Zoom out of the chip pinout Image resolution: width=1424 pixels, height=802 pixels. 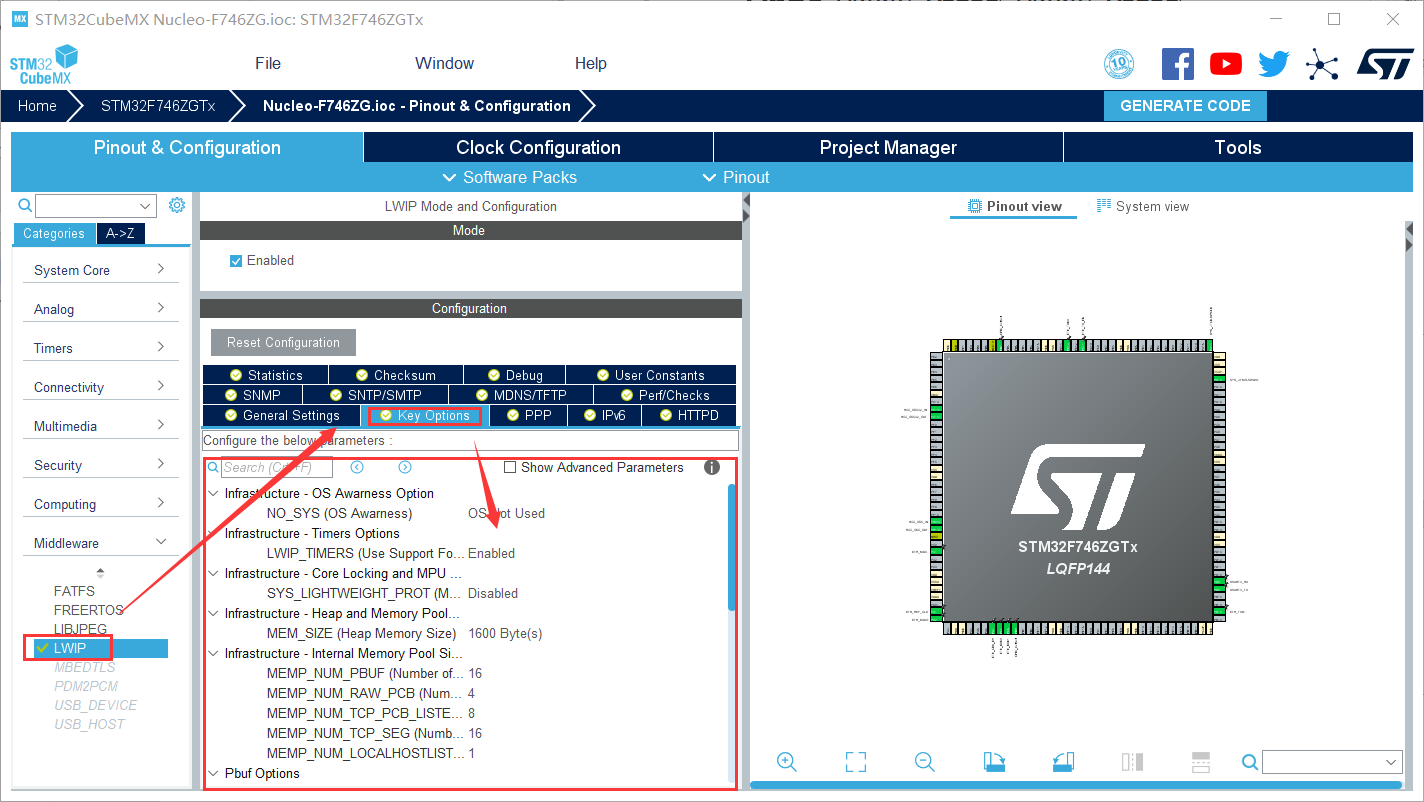925,762
